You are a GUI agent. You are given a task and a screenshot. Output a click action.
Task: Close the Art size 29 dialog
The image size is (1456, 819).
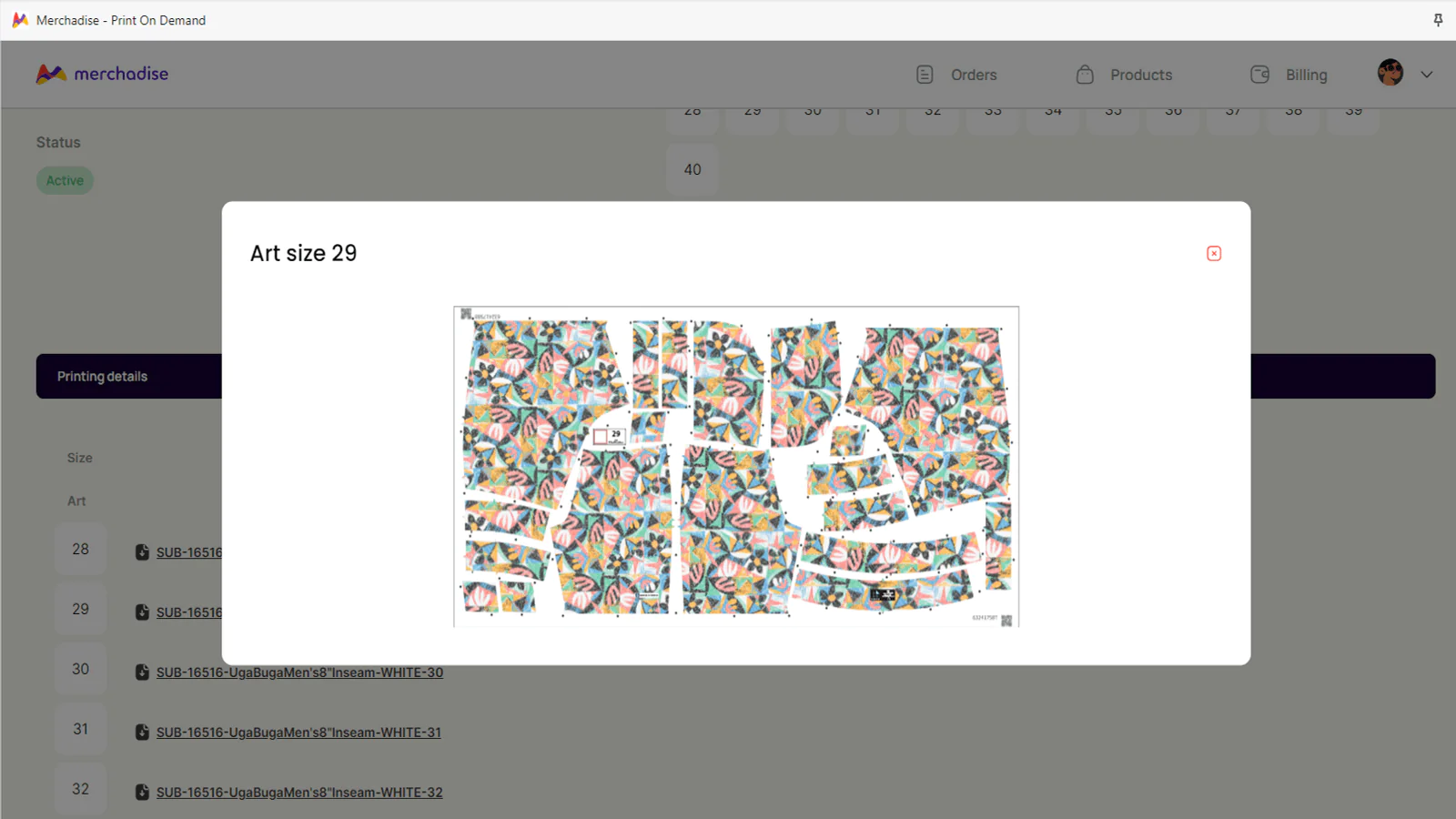[1213, 254]
